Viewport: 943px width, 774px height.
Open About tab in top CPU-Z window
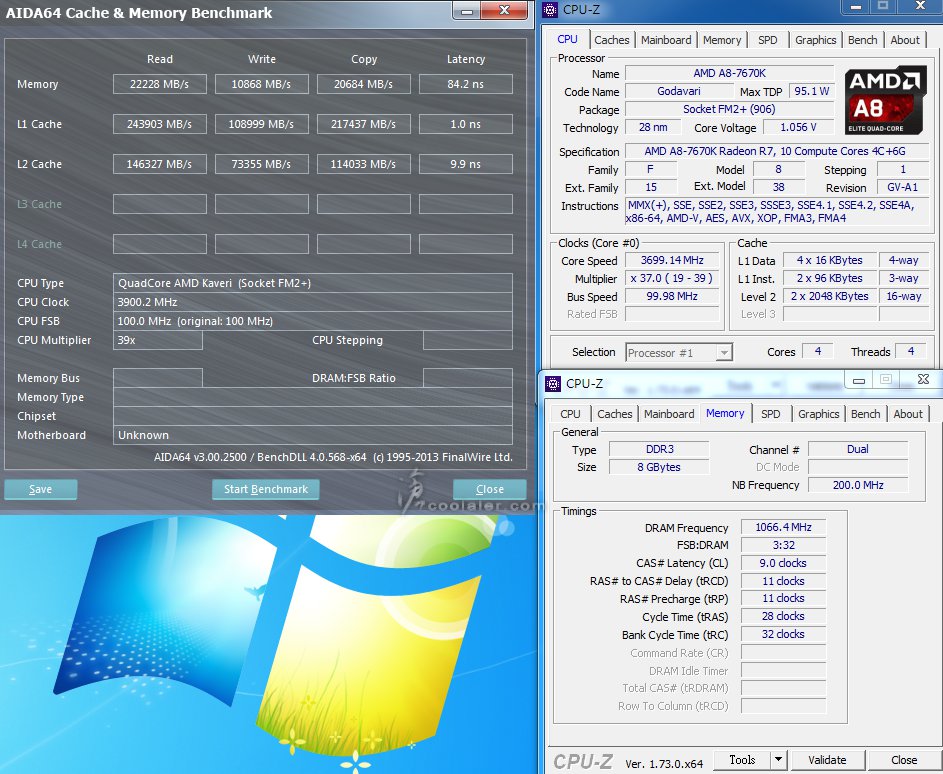tap(905, 40)
